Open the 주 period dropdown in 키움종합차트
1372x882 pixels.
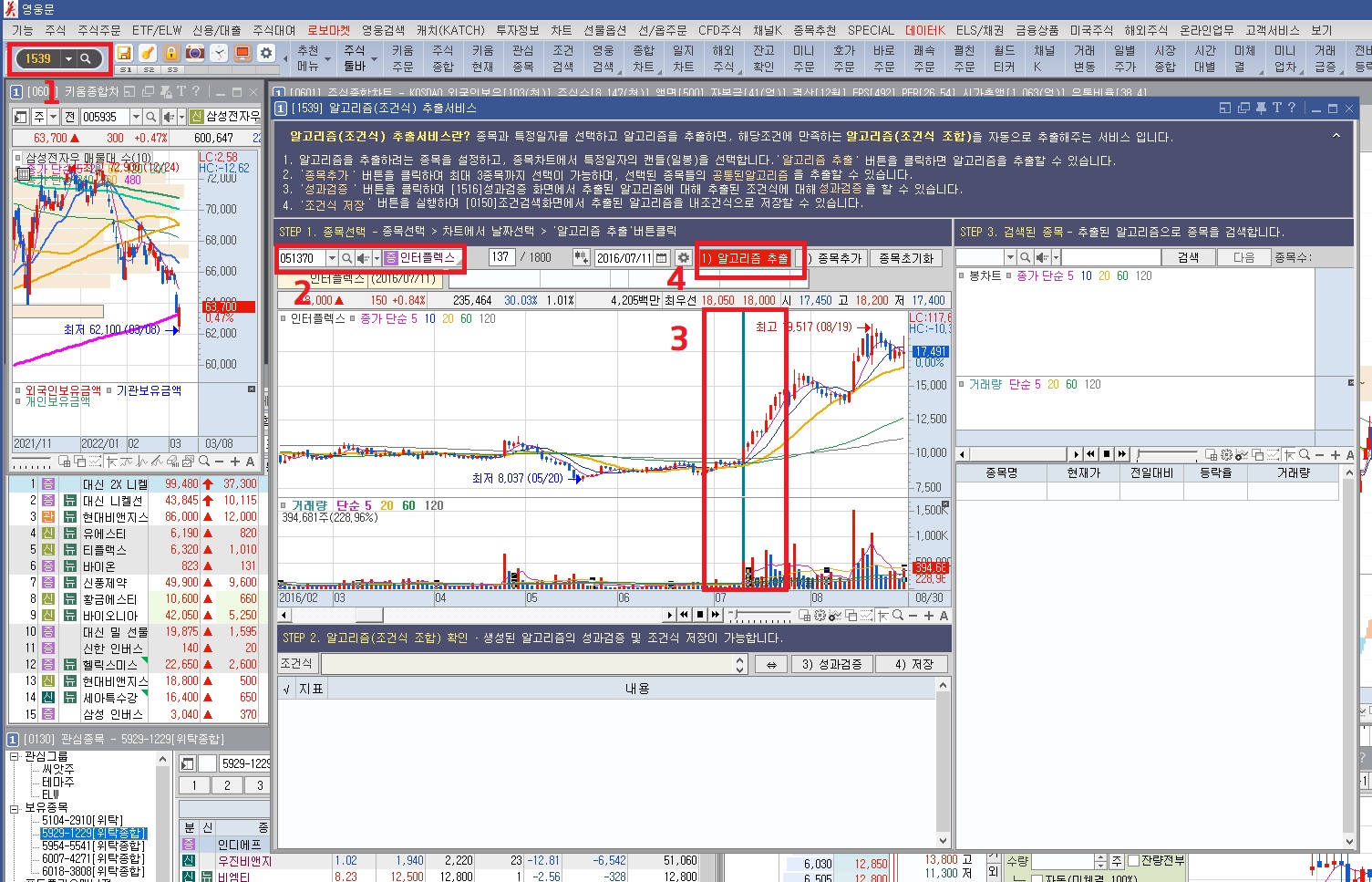[54, 117]
